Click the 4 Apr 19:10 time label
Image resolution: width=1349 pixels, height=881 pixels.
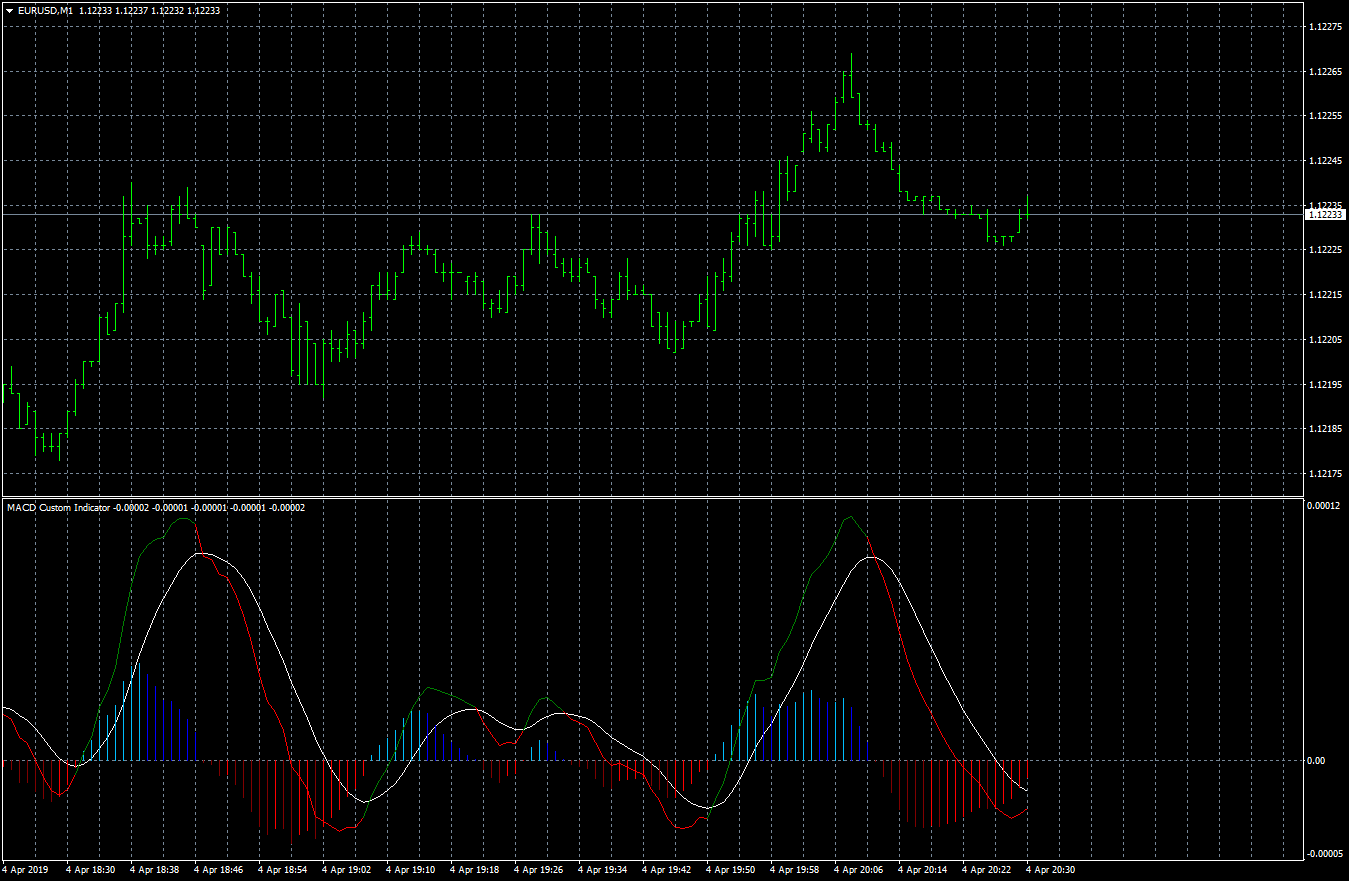click(411, 869)
